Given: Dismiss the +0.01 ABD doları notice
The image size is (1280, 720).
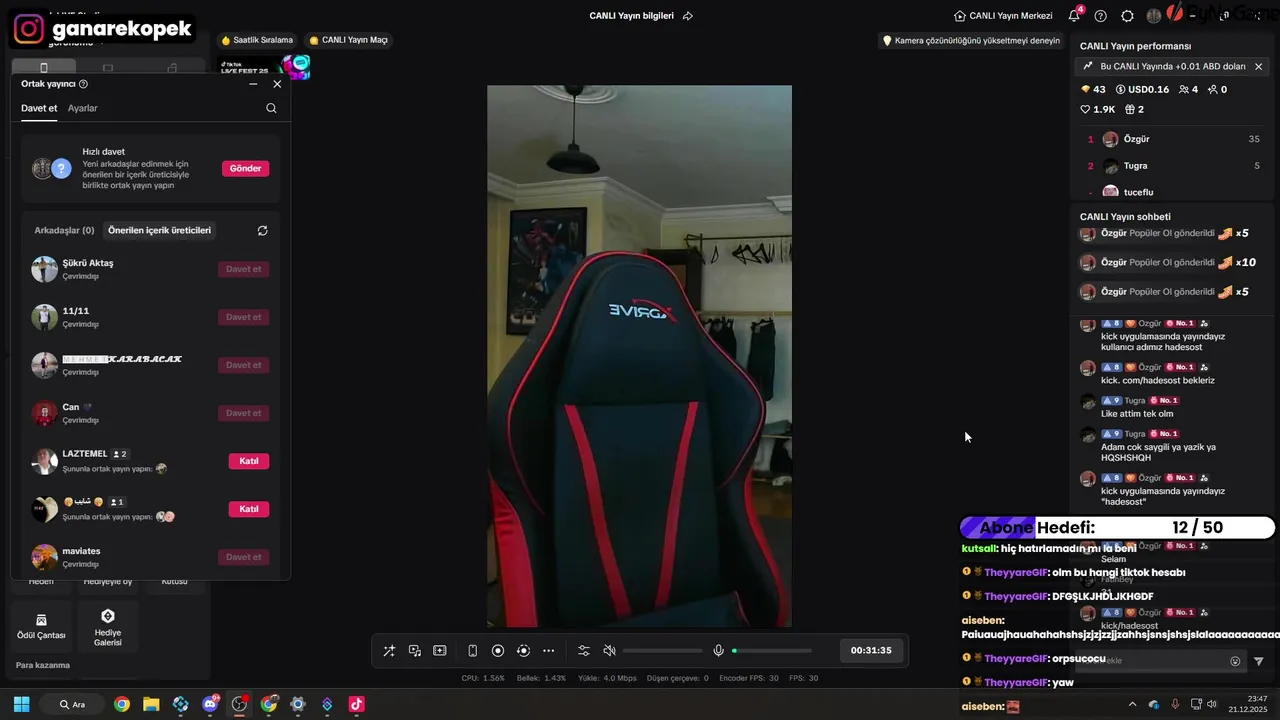Looking at the screenshot, I should pos(1258,66).
